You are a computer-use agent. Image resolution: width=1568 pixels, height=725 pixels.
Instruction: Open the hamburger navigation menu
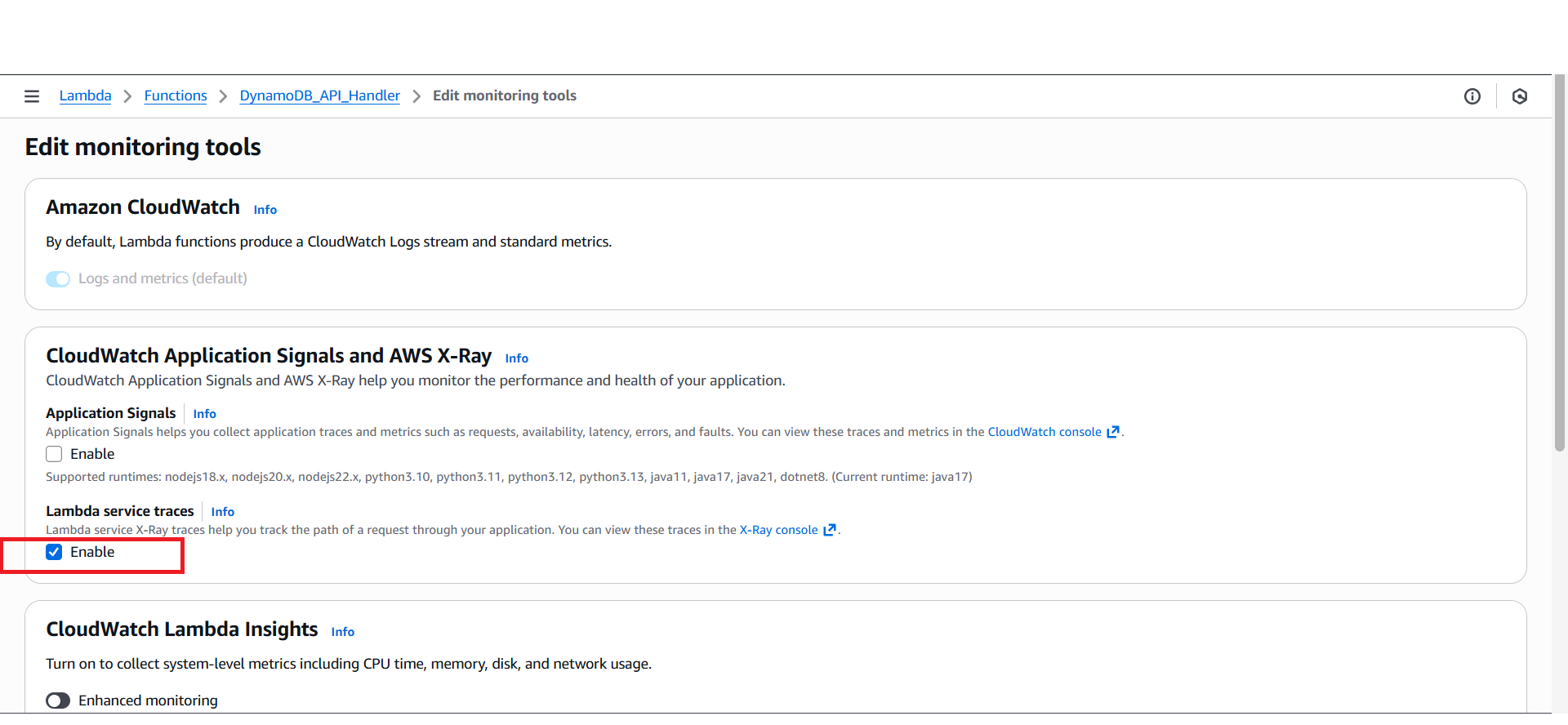32,96
